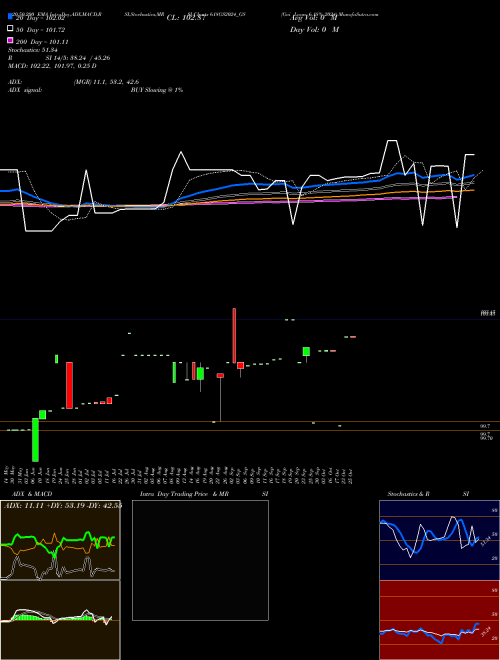Select the '50 Day - 101.72' legend text
Screen dimensions: 500x660
40,30
